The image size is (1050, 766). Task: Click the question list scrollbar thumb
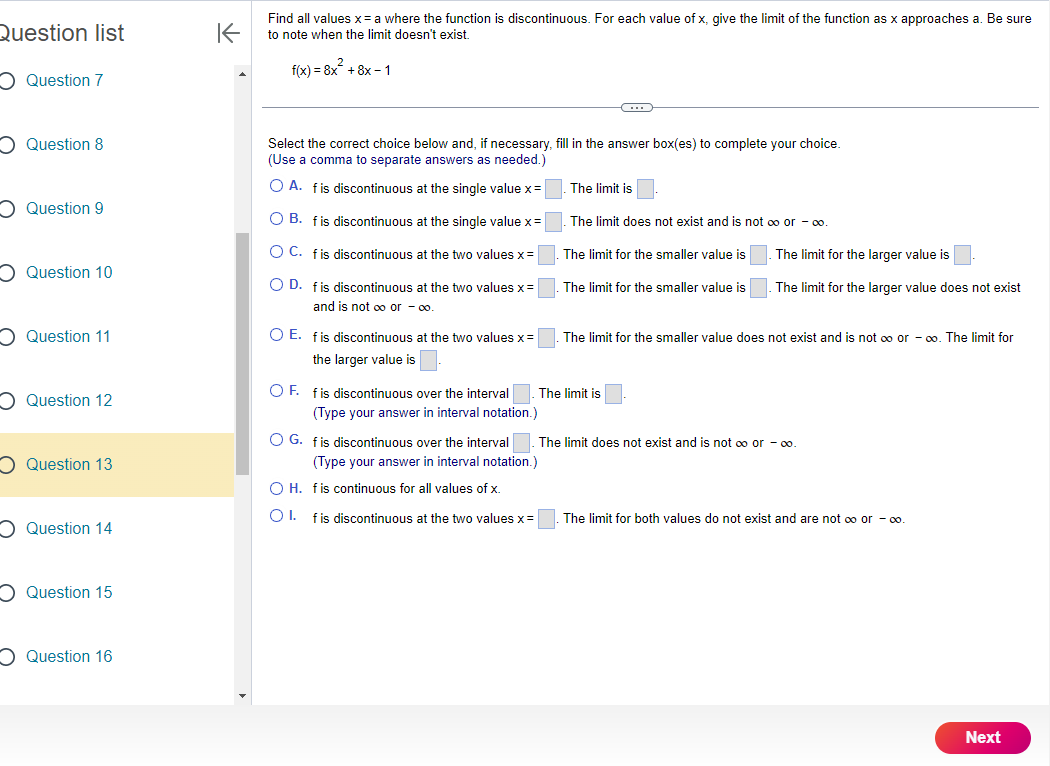pos(242,354)
